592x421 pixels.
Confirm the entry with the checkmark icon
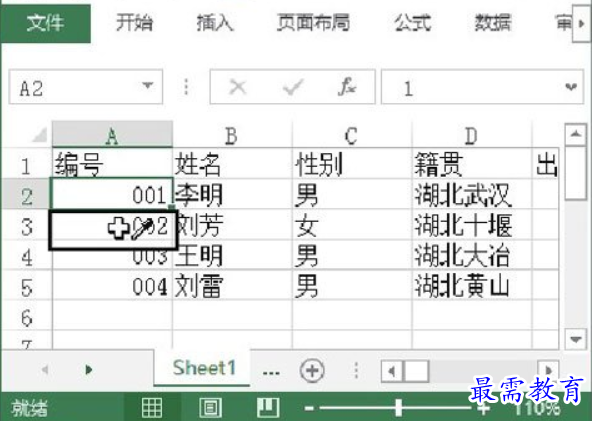[x=293, y=87]
